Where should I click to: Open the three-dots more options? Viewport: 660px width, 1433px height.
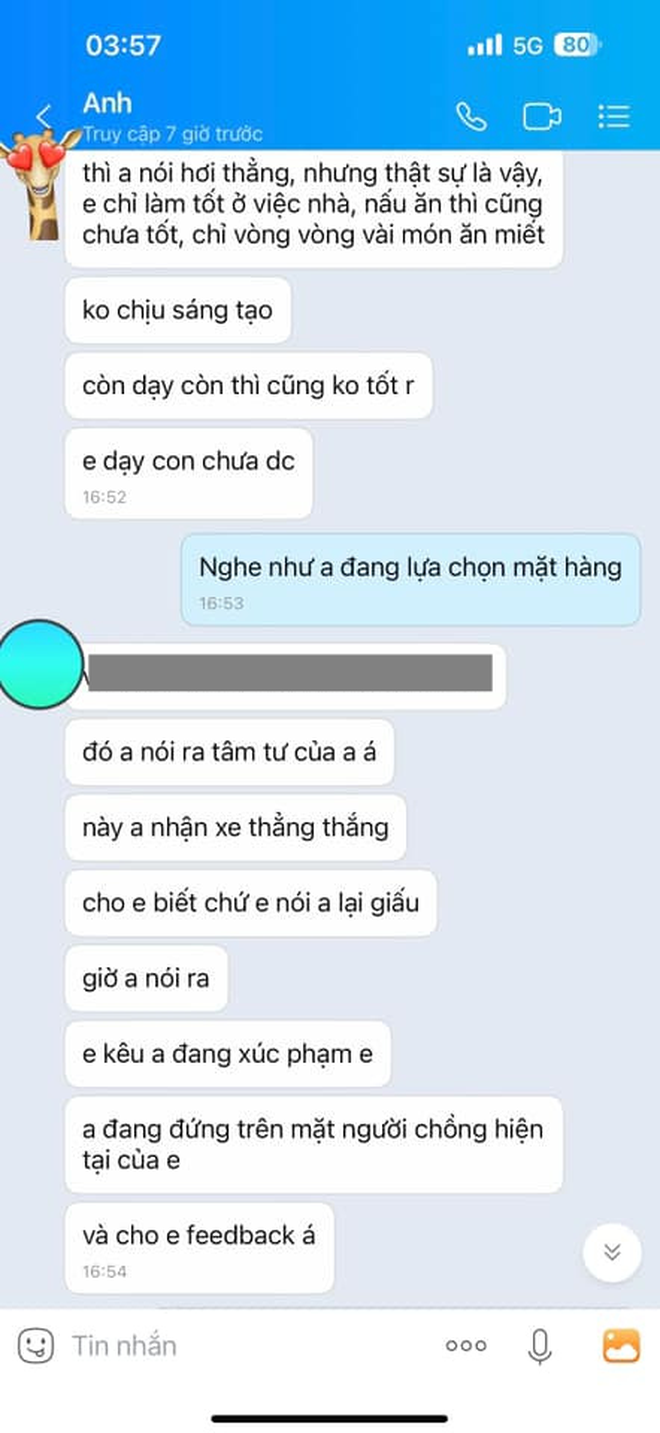pyautogui.click(x=466, y=1346)
